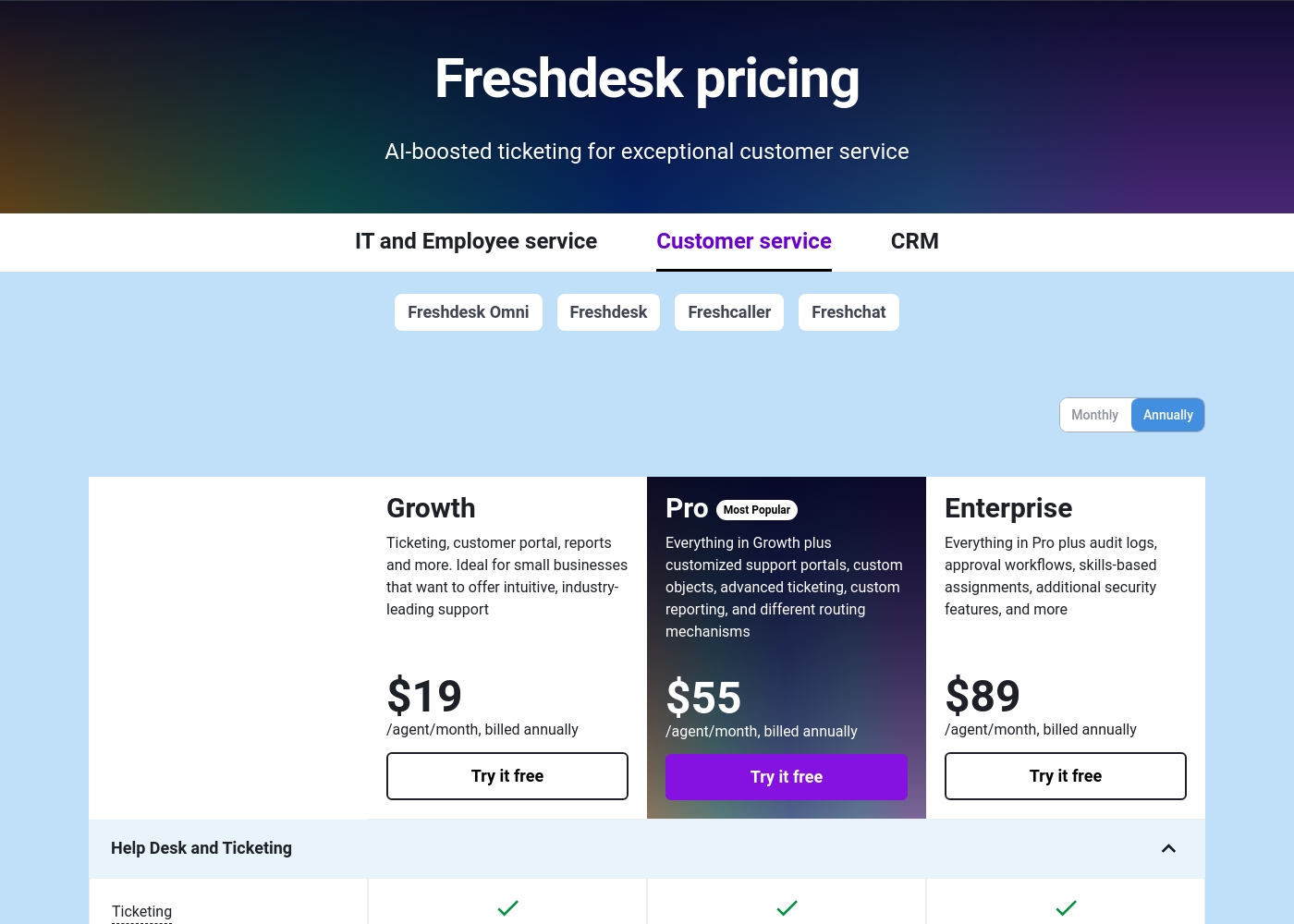Collapse the Help Desk and Ticketing section chevron
The width and height of the screenshot is (1294, 924).
click(x=1168, y=848)
